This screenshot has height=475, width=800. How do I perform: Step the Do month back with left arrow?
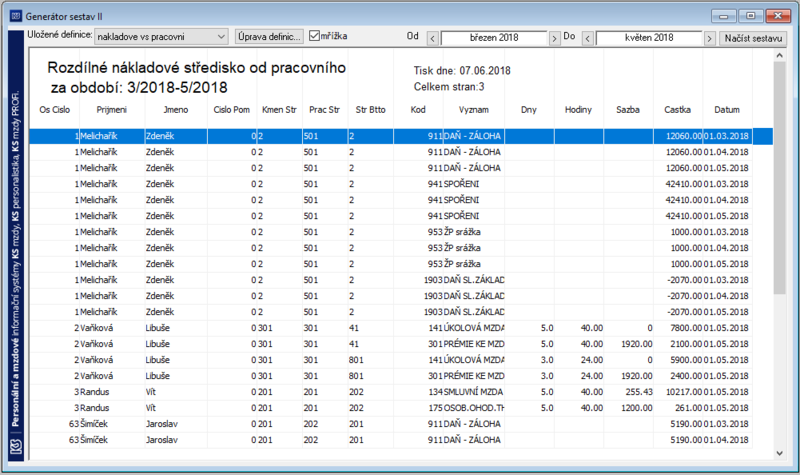(588, 38)
